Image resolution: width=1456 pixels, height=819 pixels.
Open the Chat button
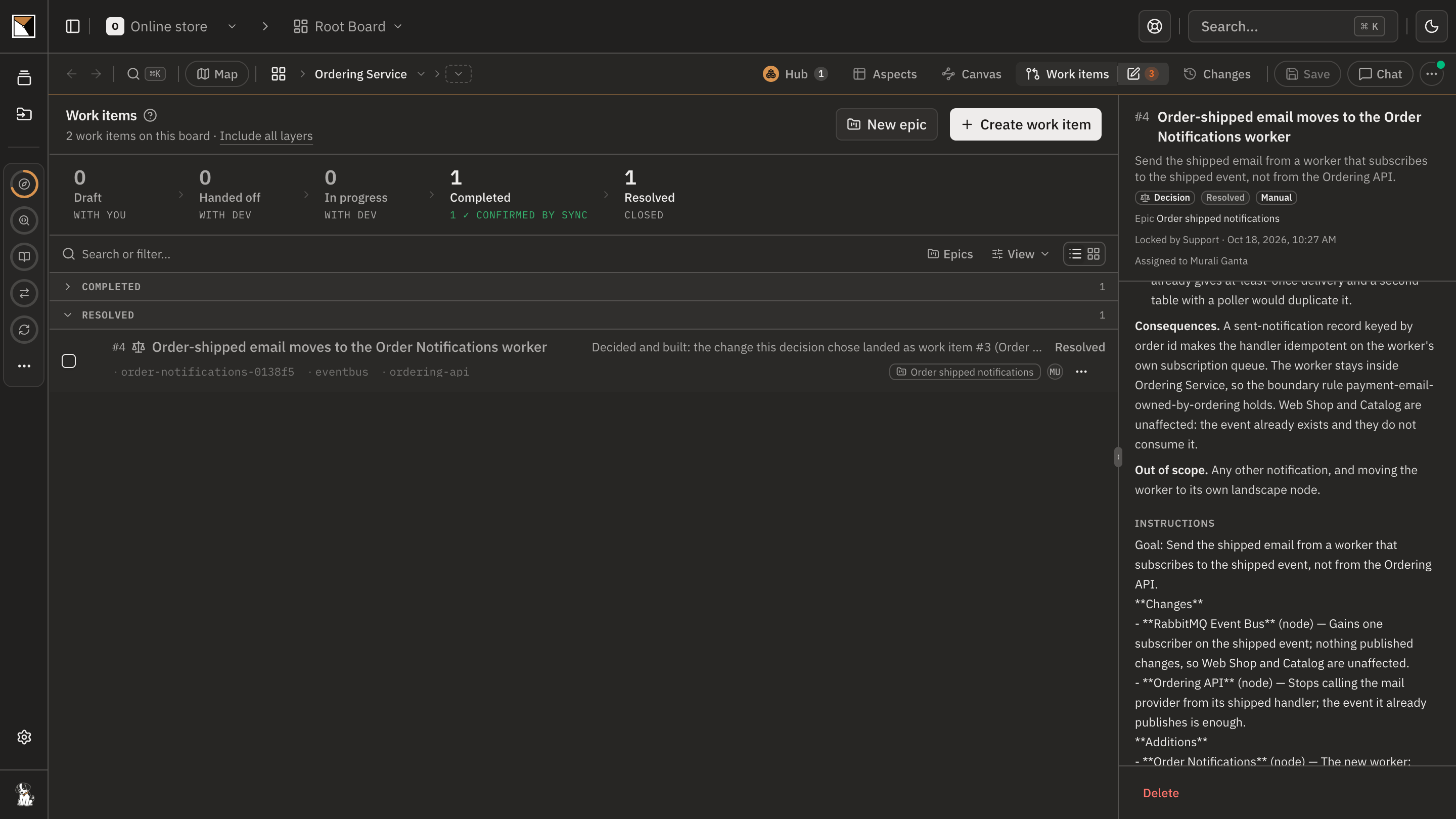tap(1380, 74)
